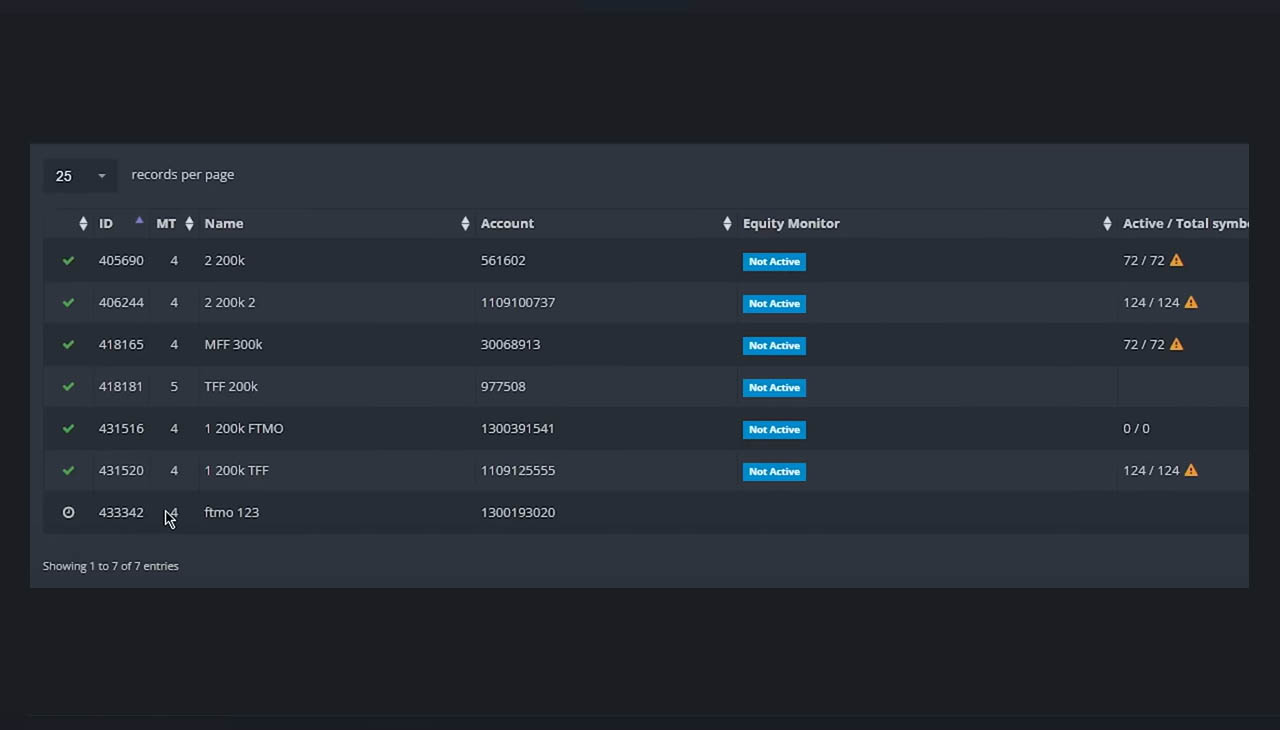Click ID 418181 cell

tap(121, 386)
